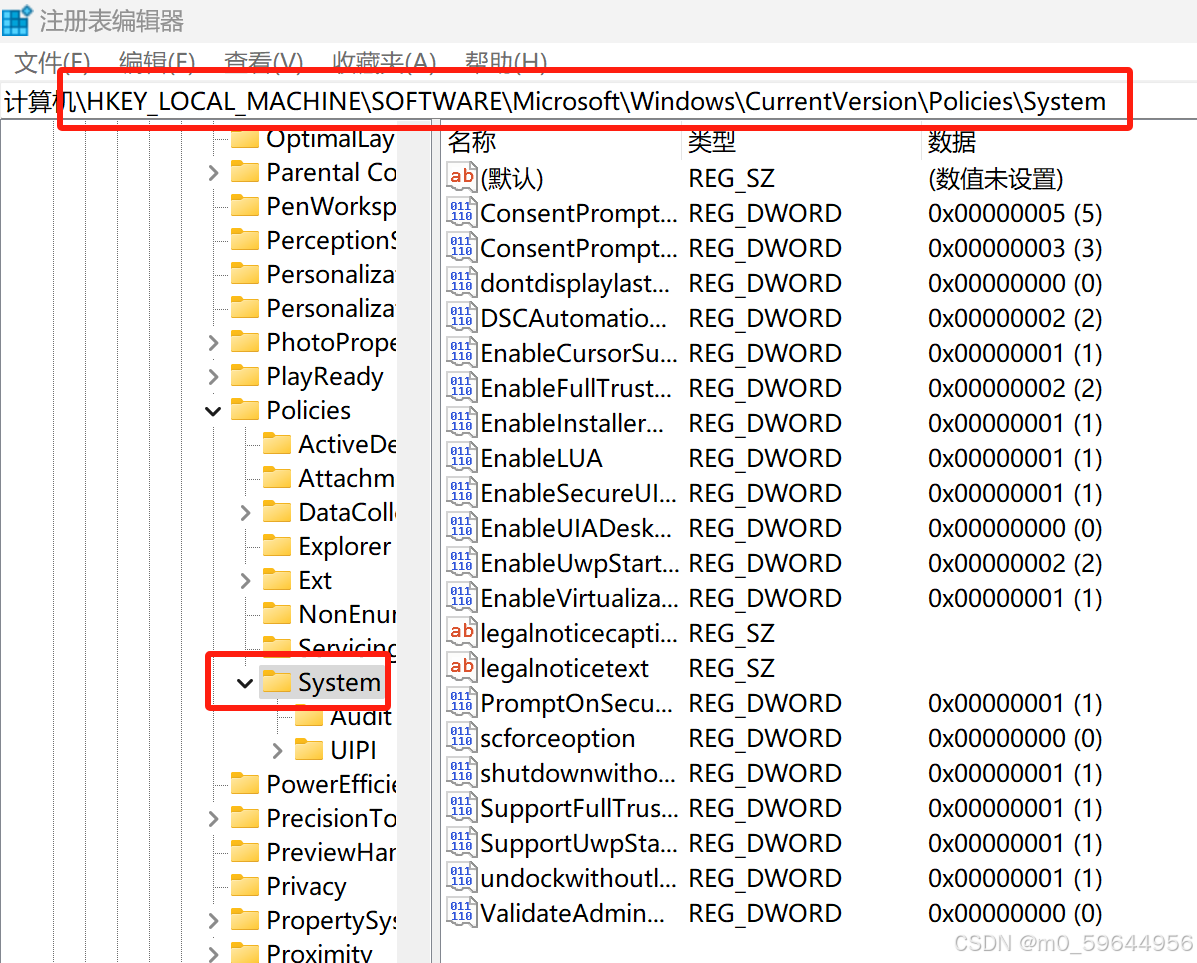The width and height of the screenshot is (1197, 963).
Task: Expand the UIPI subkey
Action: click(x=278, y=750)
